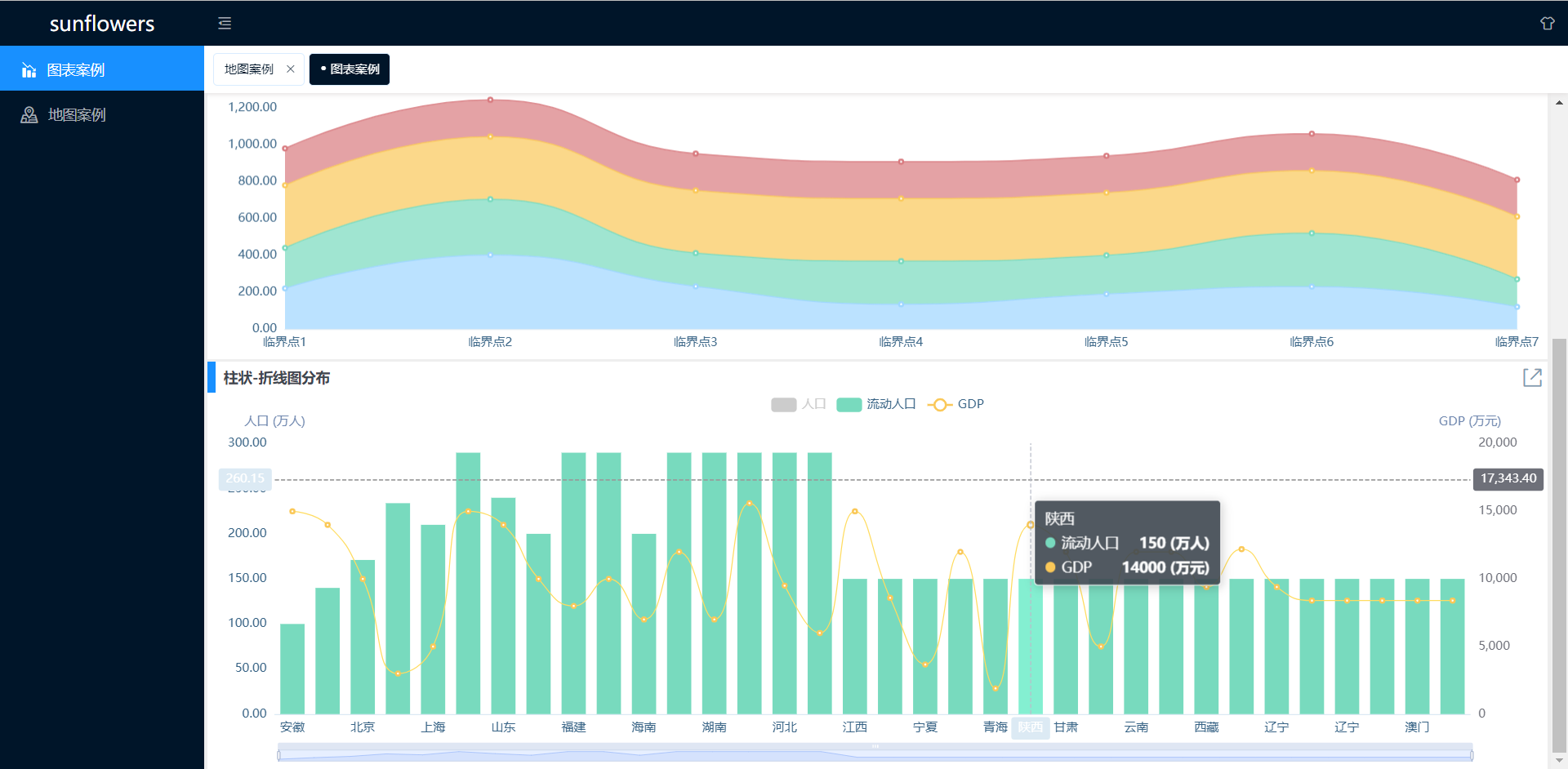
Task: Click the 柱状-折线图分布 section title
Action: click(277, 378)
